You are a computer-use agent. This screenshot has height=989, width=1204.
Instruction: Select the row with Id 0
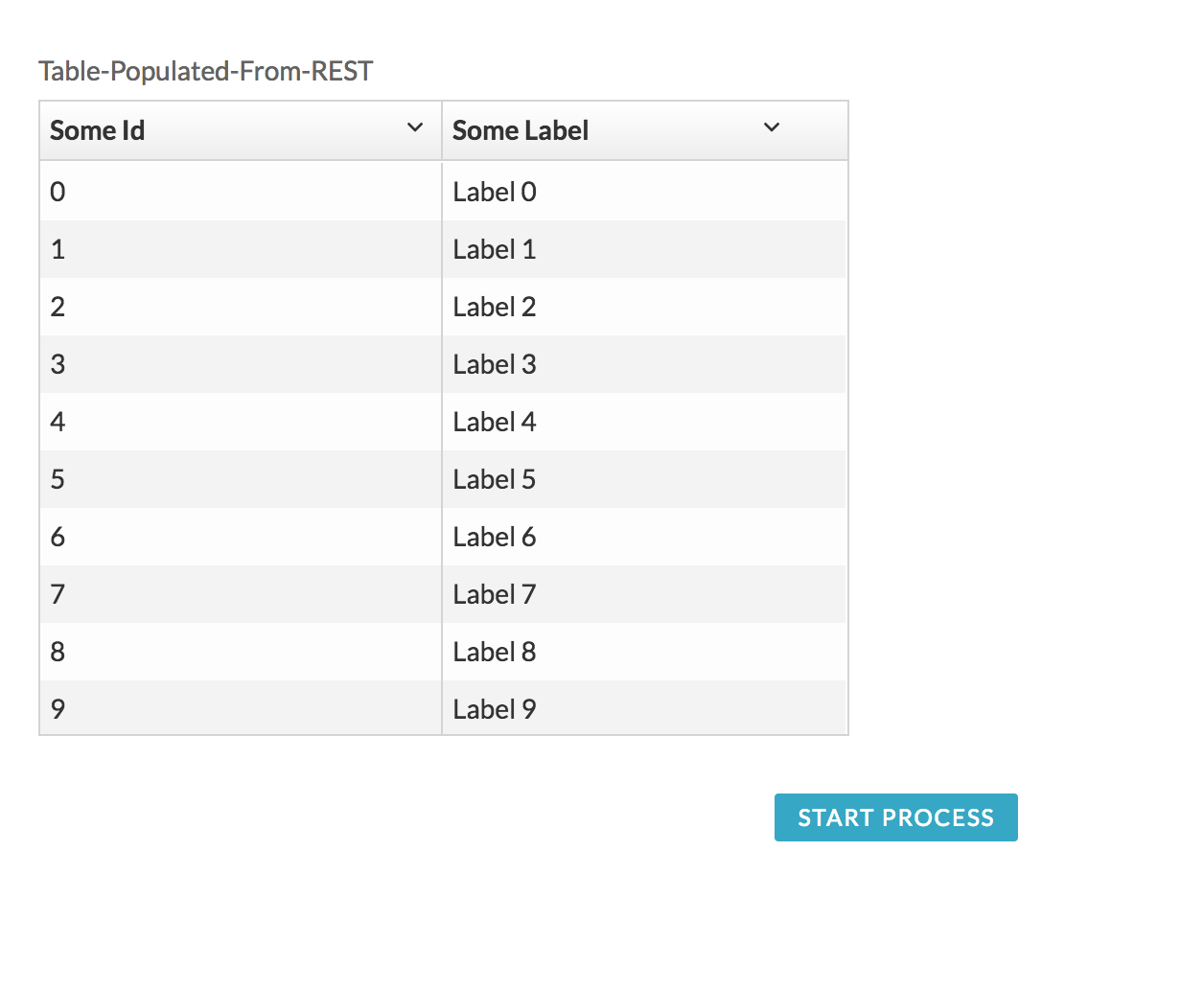click(443, 192)
